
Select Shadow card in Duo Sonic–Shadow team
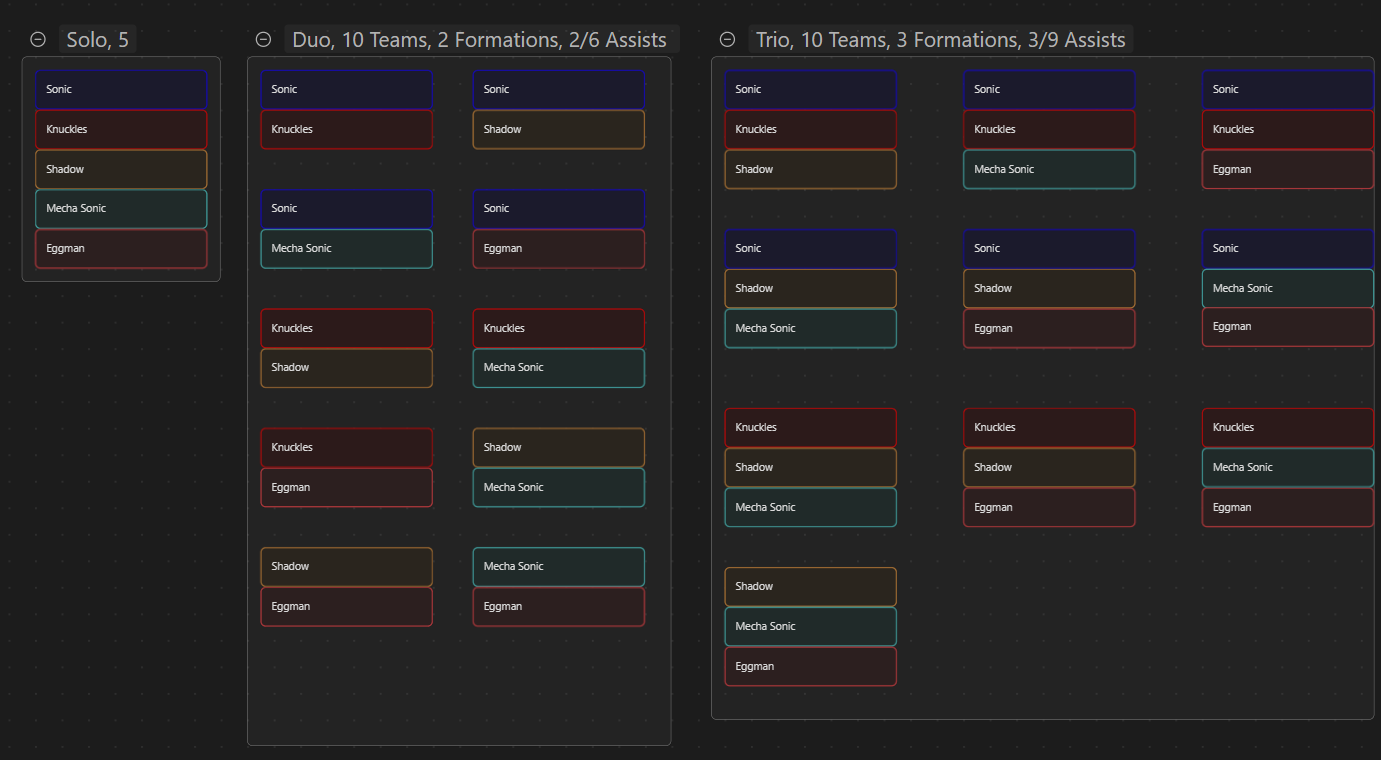[559, 130]
